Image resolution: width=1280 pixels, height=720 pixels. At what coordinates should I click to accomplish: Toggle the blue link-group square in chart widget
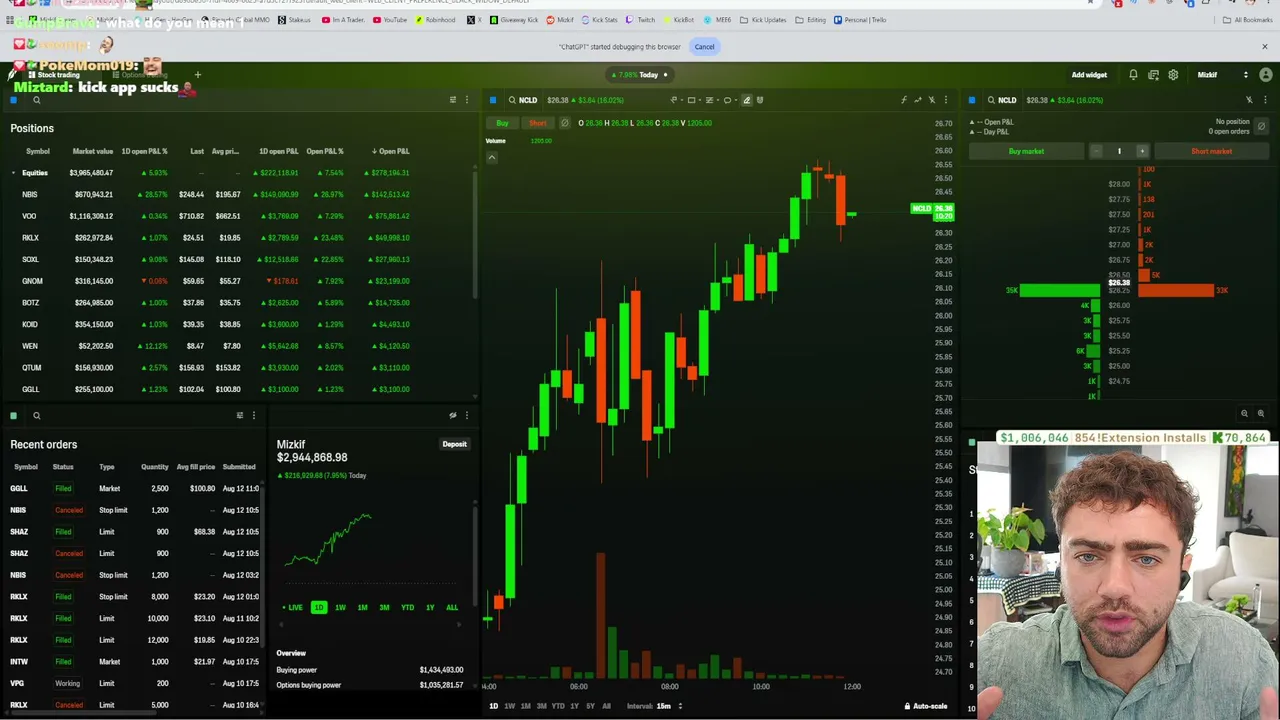[493, 100]
